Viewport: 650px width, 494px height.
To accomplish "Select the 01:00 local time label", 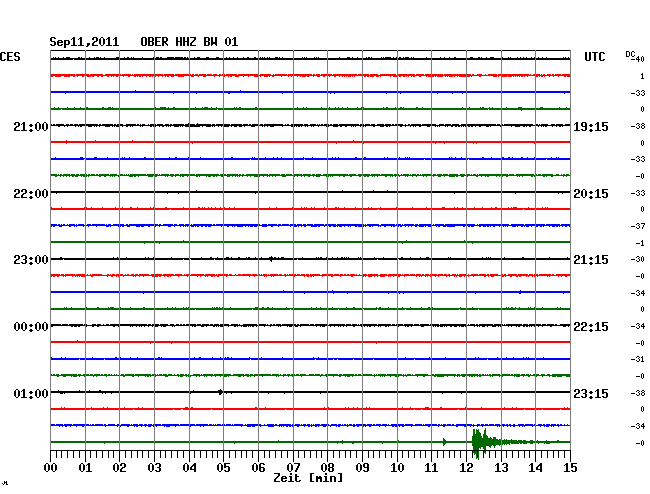I will point(31,393).
